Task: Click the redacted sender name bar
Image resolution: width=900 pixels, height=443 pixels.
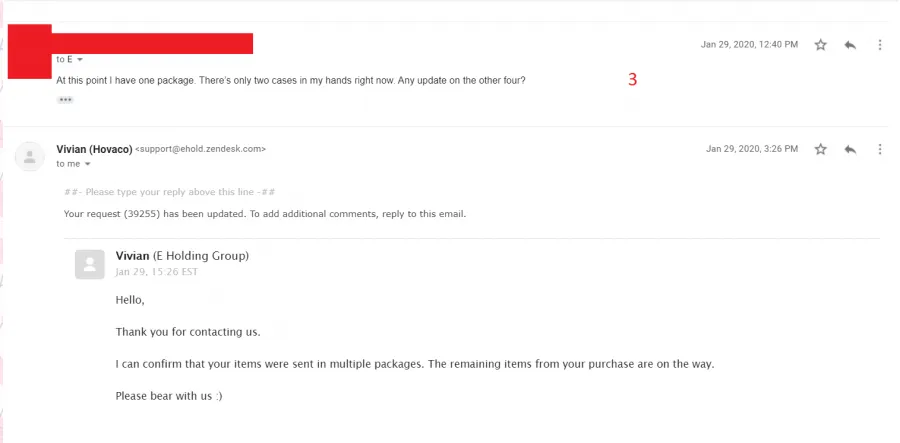Action: coord(153,44)
